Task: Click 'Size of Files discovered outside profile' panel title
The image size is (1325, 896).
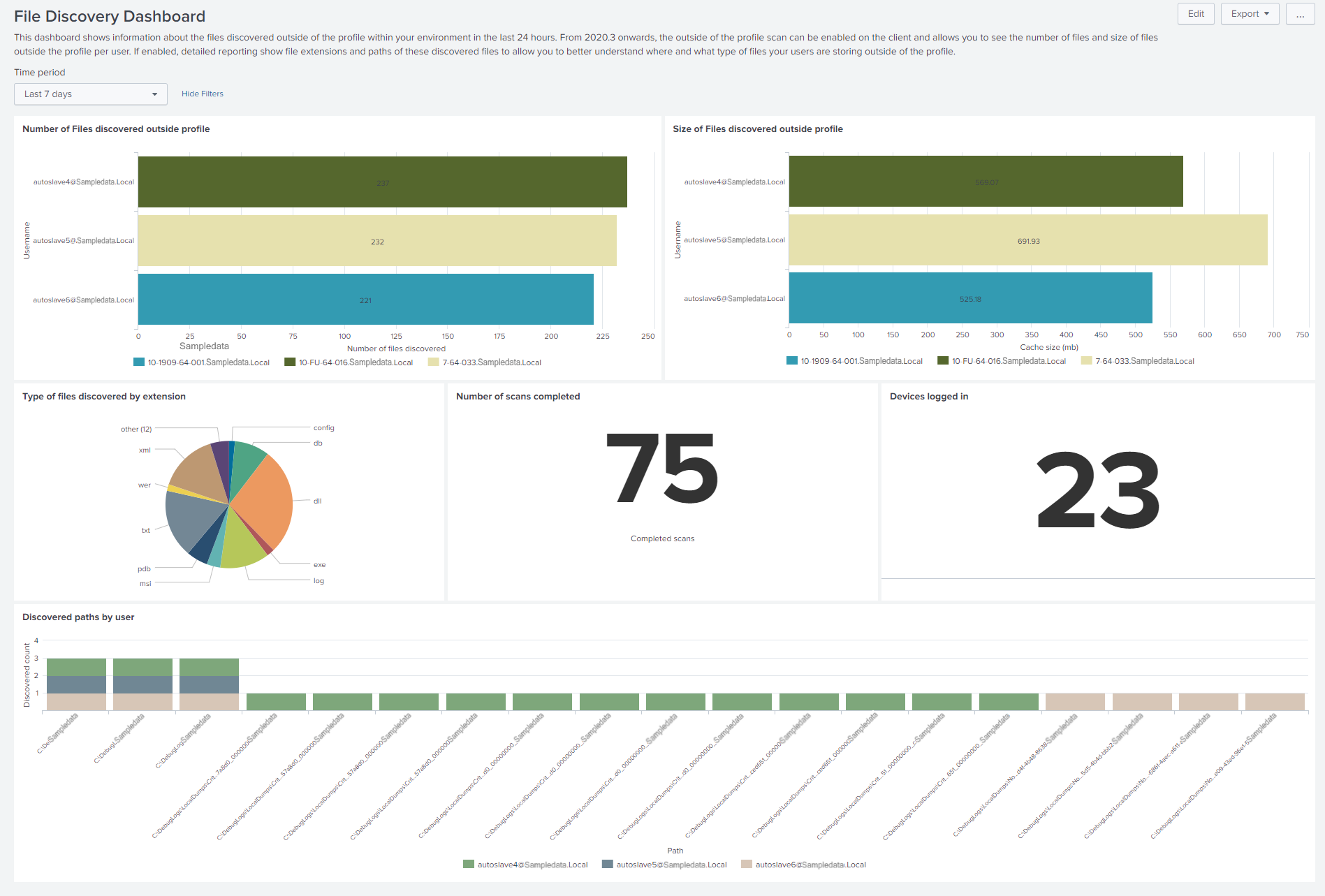Action: pos(758,129)
